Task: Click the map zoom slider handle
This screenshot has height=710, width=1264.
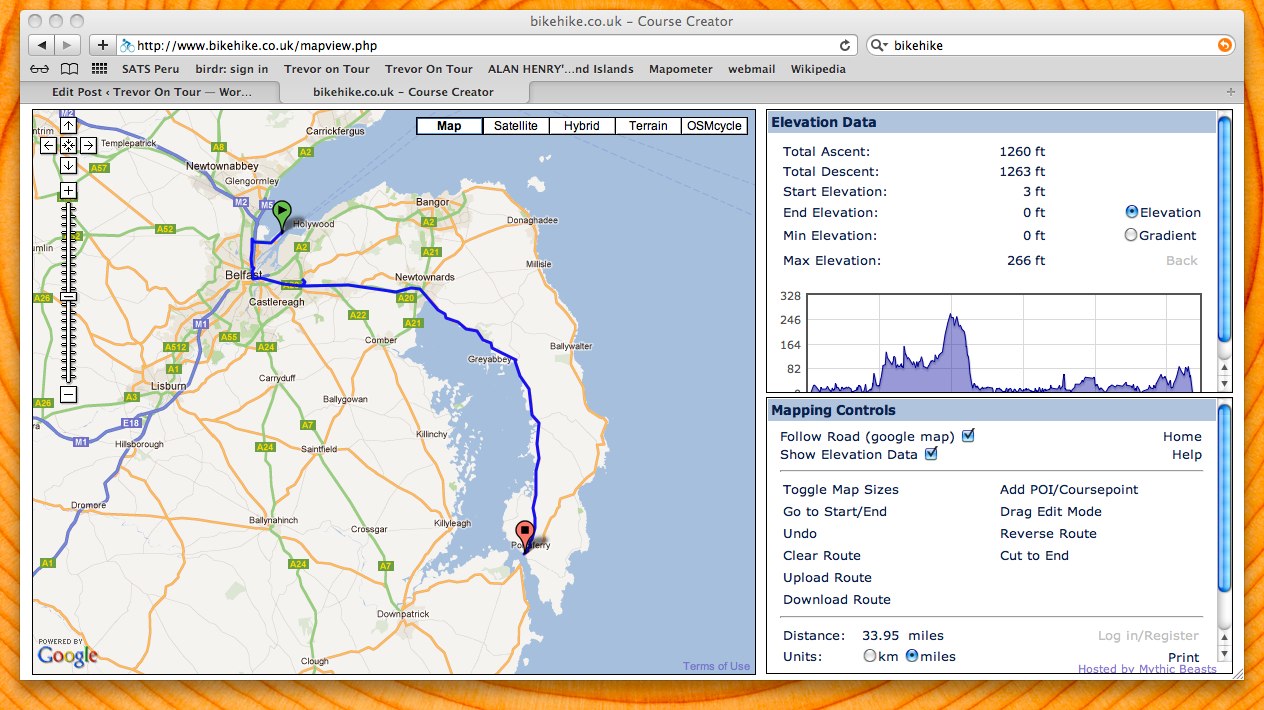Action: click(68, 297)
